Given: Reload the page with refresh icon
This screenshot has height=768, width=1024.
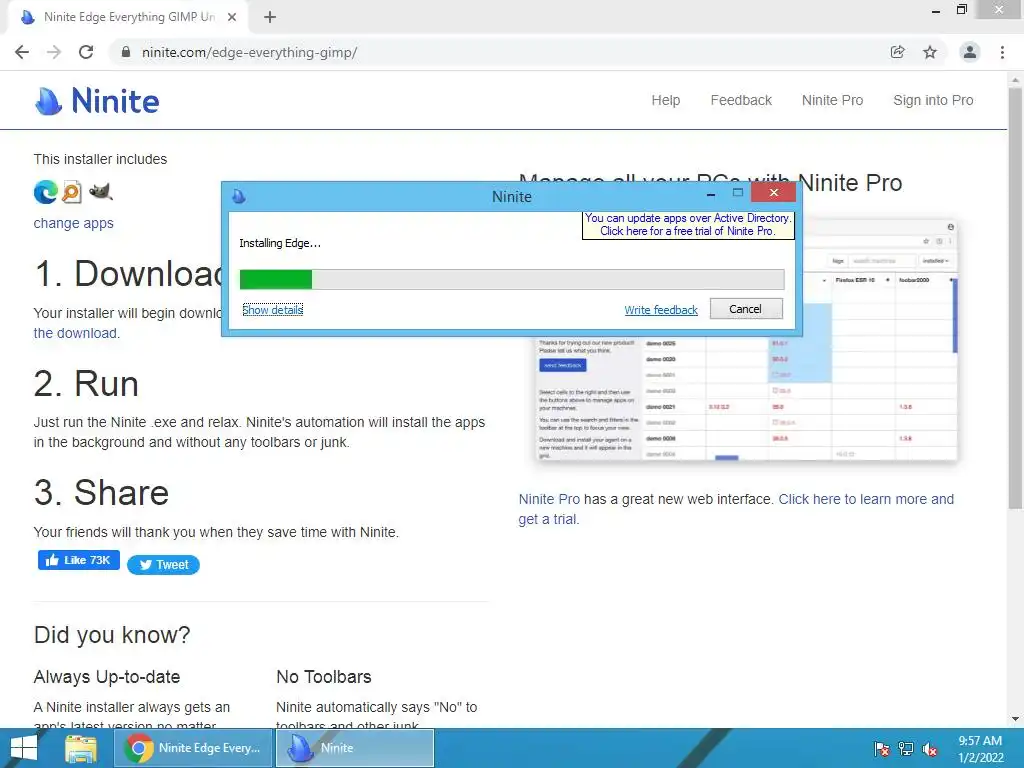Looking at the screenshot, I should click(86, 52).
